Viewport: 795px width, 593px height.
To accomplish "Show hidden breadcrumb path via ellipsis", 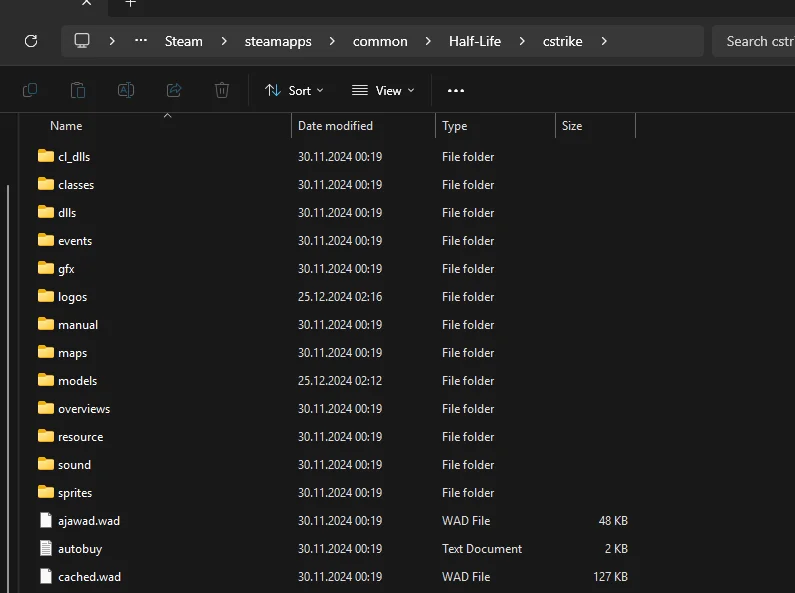I will pos(141,41).
